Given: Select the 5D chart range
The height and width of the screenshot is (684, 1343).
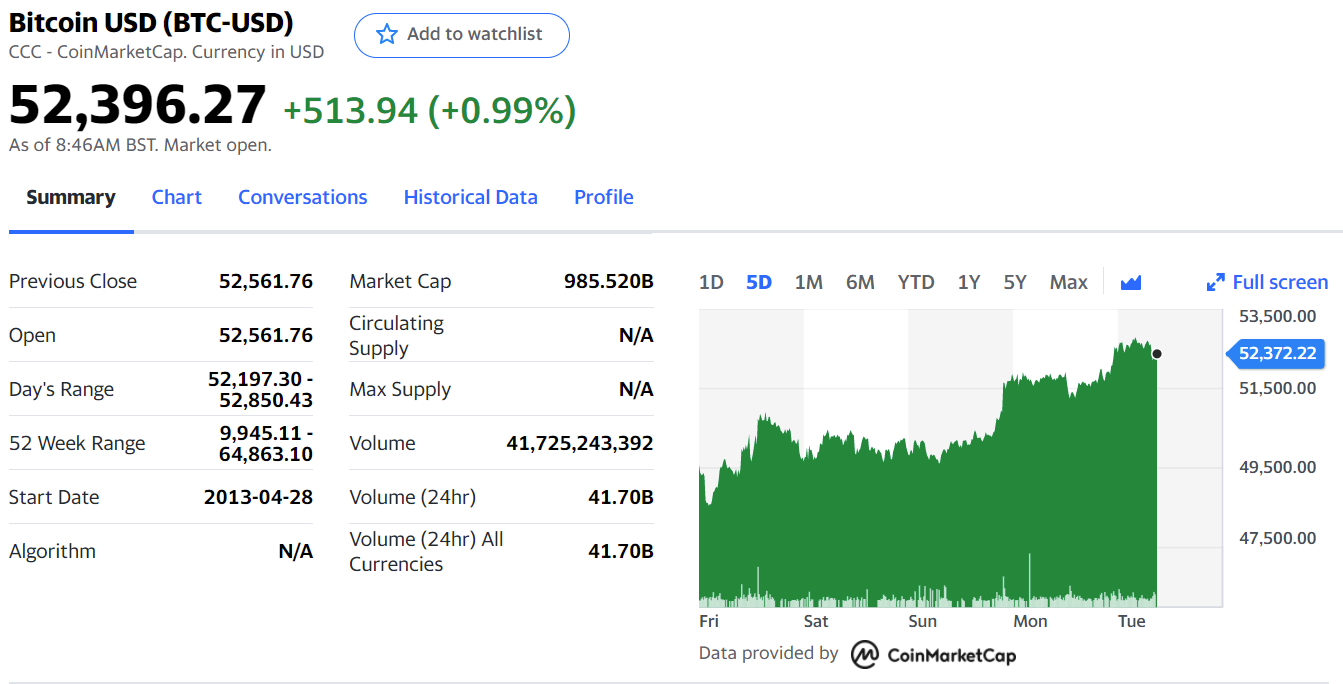Looking at the screenshot, I should click(759, 282).
